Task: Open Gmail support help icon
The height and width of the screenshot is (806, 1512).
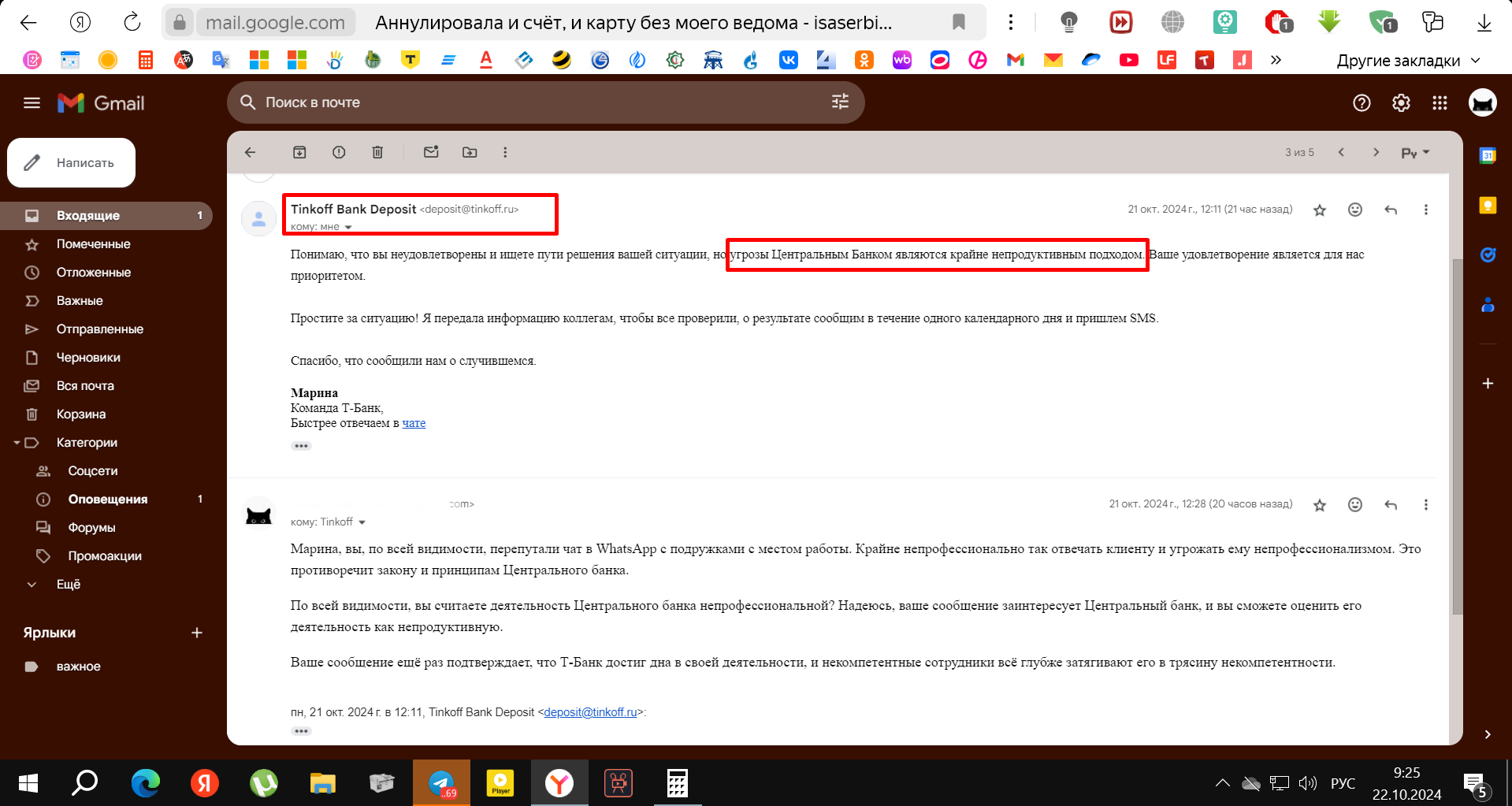Action: (1362, 103)
